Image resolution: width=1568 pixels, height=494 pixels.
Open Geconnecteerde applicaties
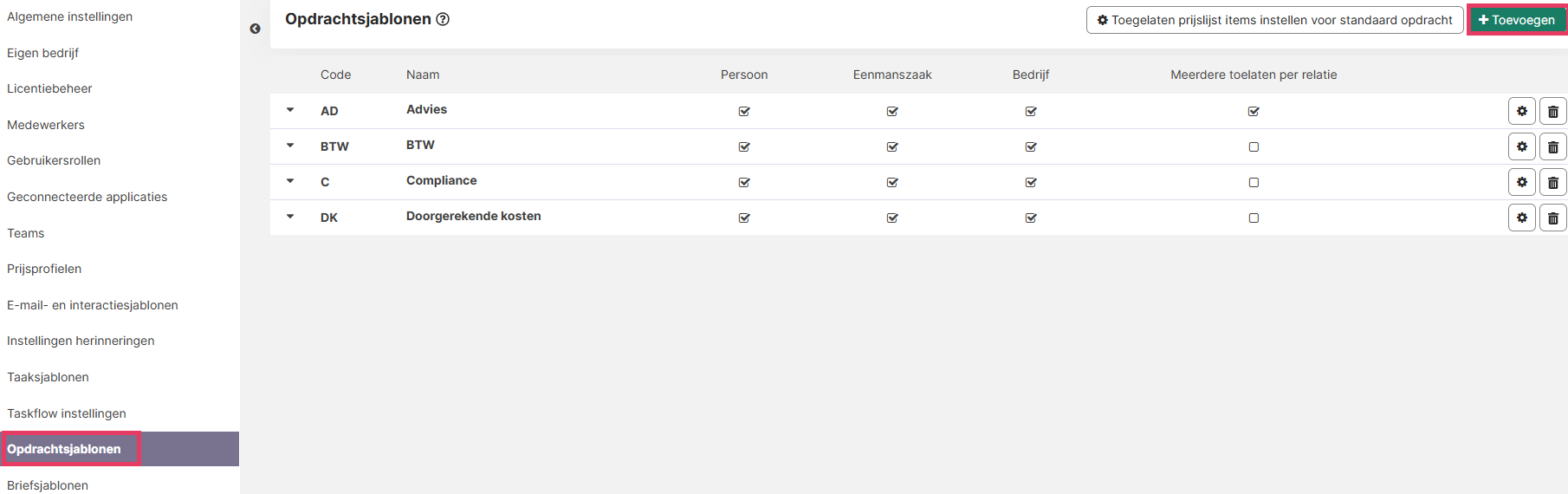coord(87,197)
